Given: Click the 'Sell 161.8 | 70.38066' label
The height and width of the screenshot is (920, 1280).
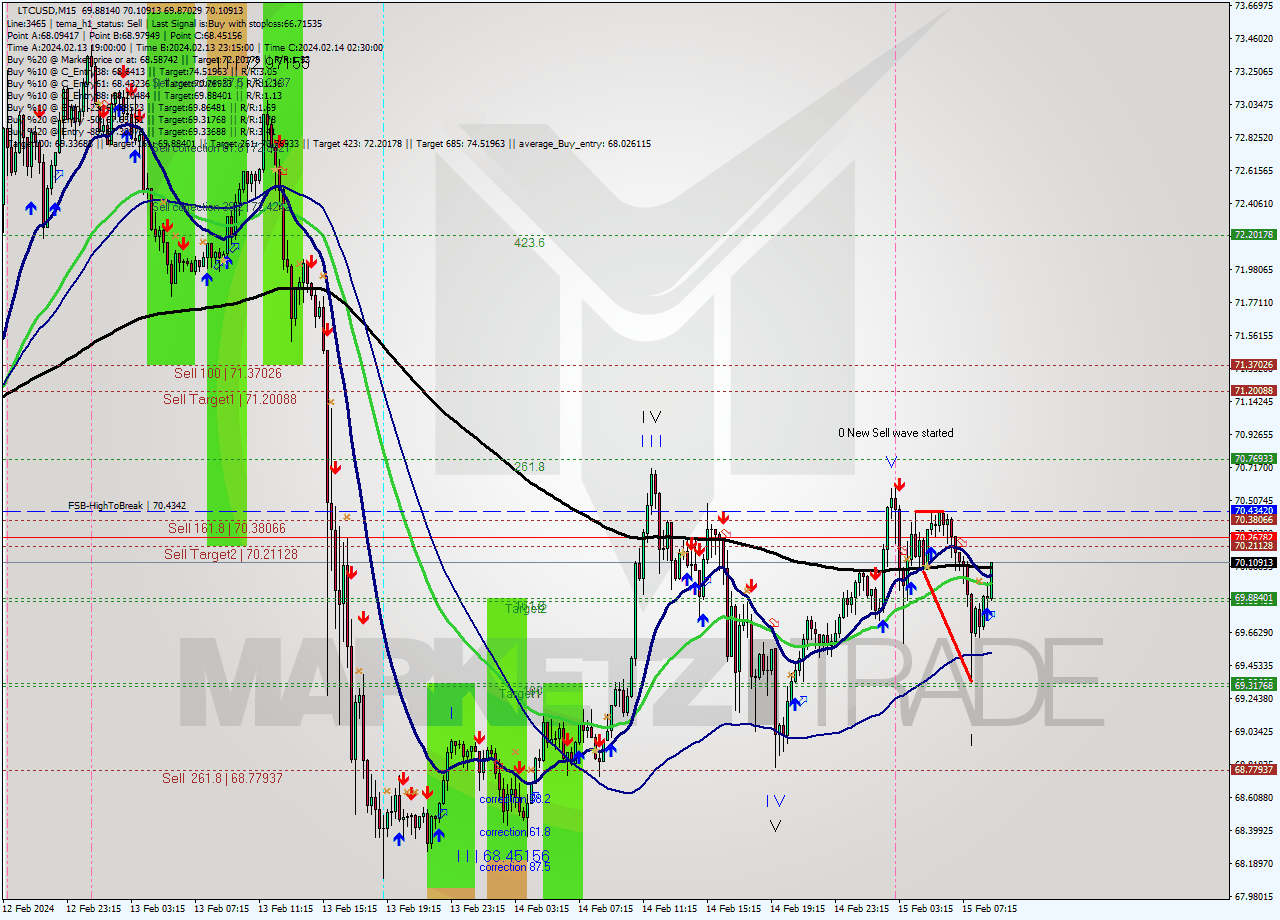Looking at the screenshot, I should [x=226, y=528].
